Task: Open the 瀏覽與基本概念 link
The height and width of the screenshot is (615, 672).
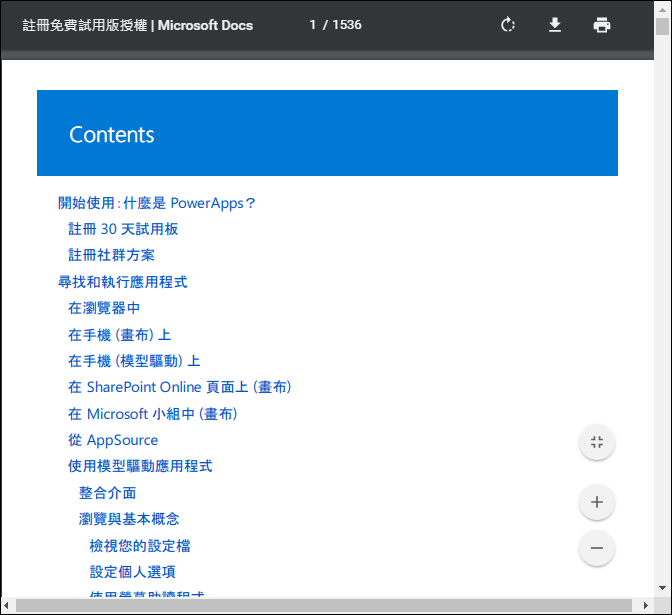Action: point(129,519)
